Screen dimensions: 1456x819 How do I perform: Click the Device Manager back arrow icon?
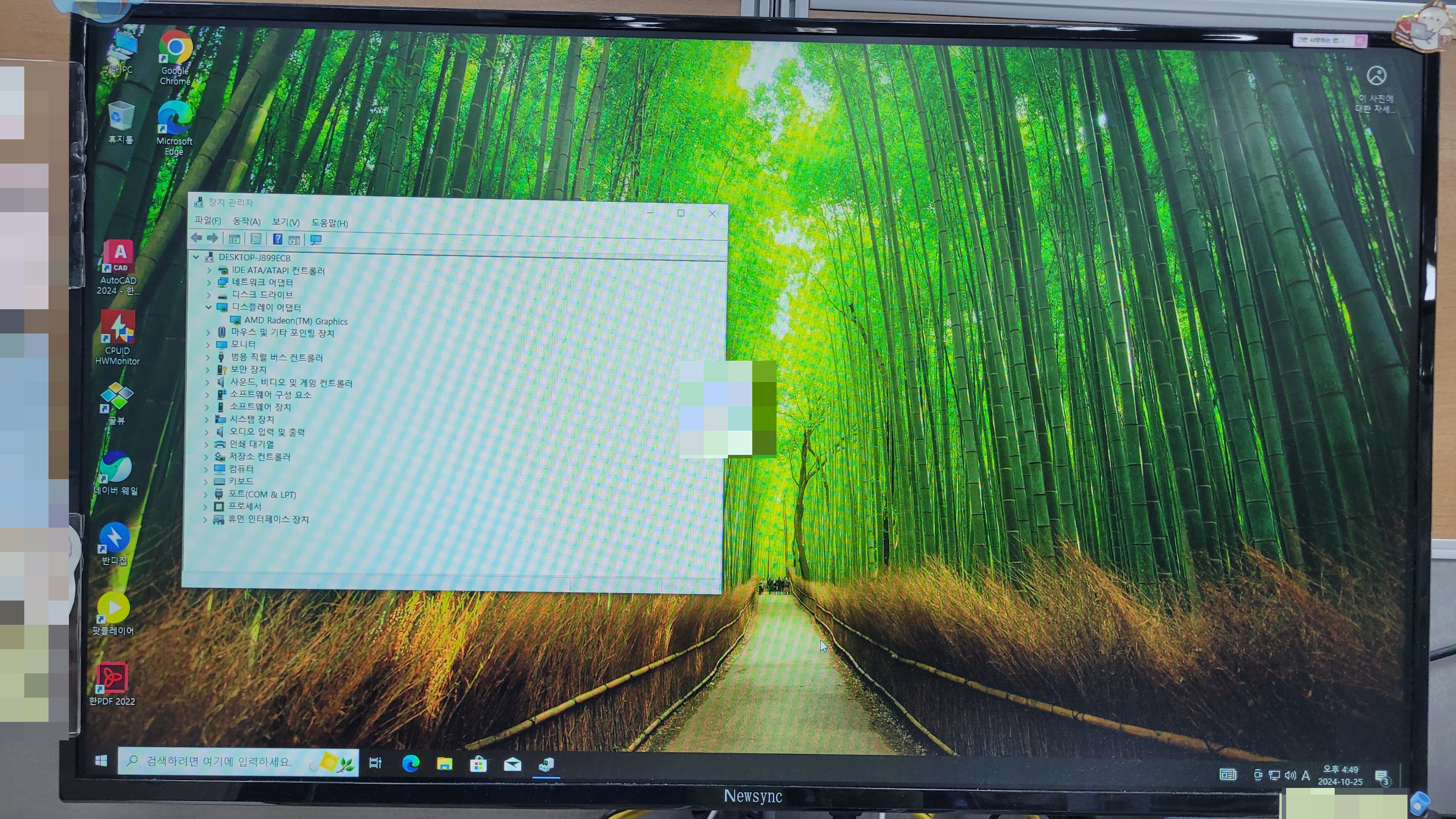tap(196, 238)
